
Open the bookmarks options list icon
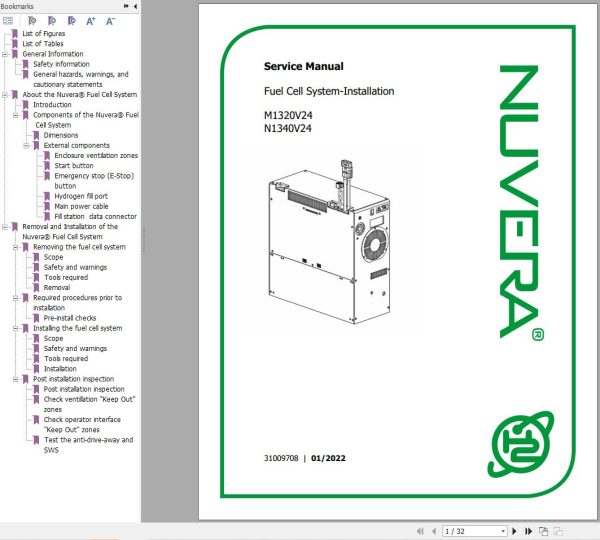click(x=8, y=21)
